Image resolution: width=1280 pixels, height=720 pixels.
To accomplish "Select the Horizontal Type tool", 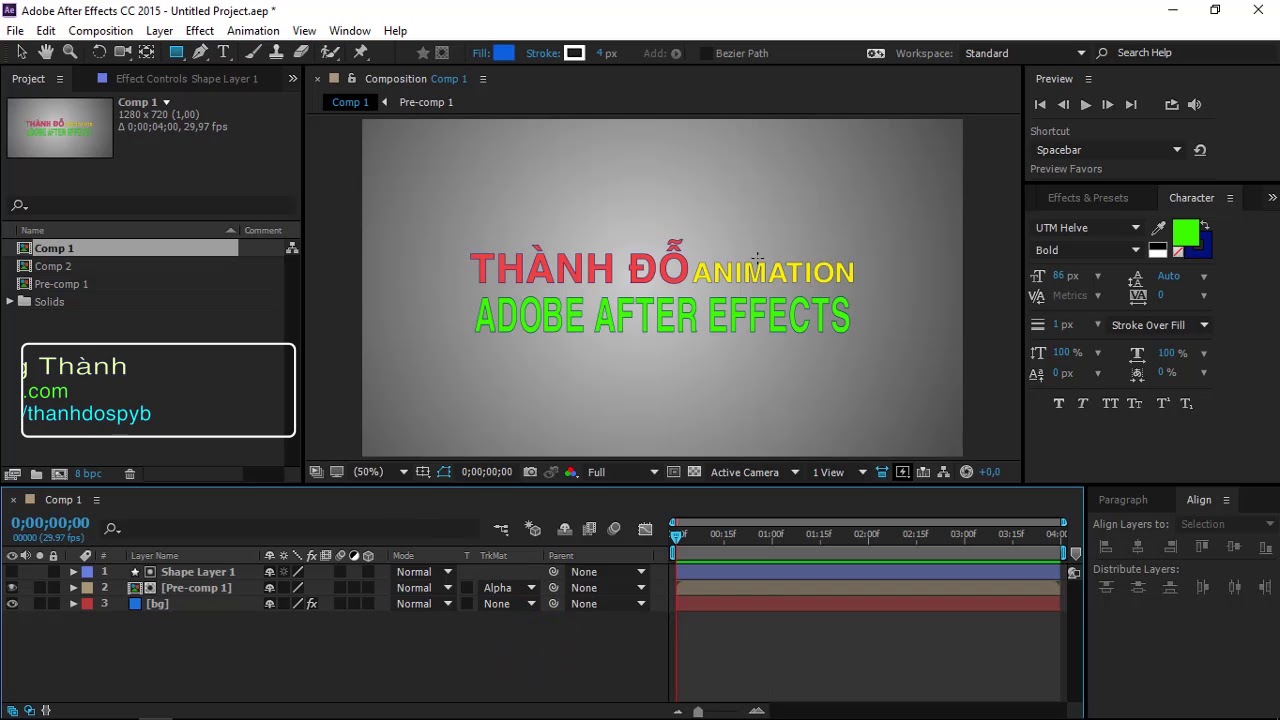I will [x=224, y=52].
